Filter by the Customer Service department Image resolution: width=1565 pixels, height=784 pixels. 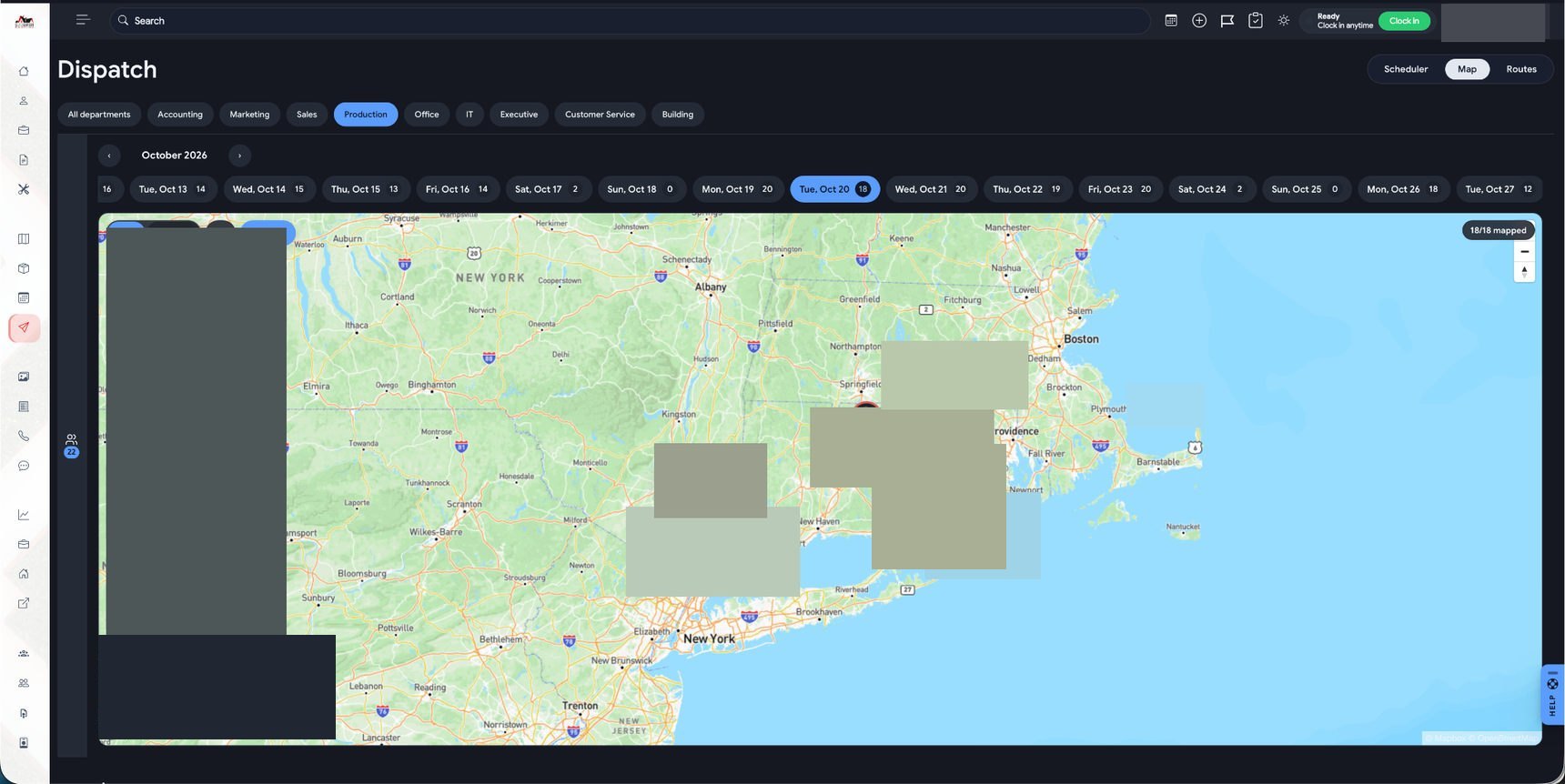click(x=600, y=115)
